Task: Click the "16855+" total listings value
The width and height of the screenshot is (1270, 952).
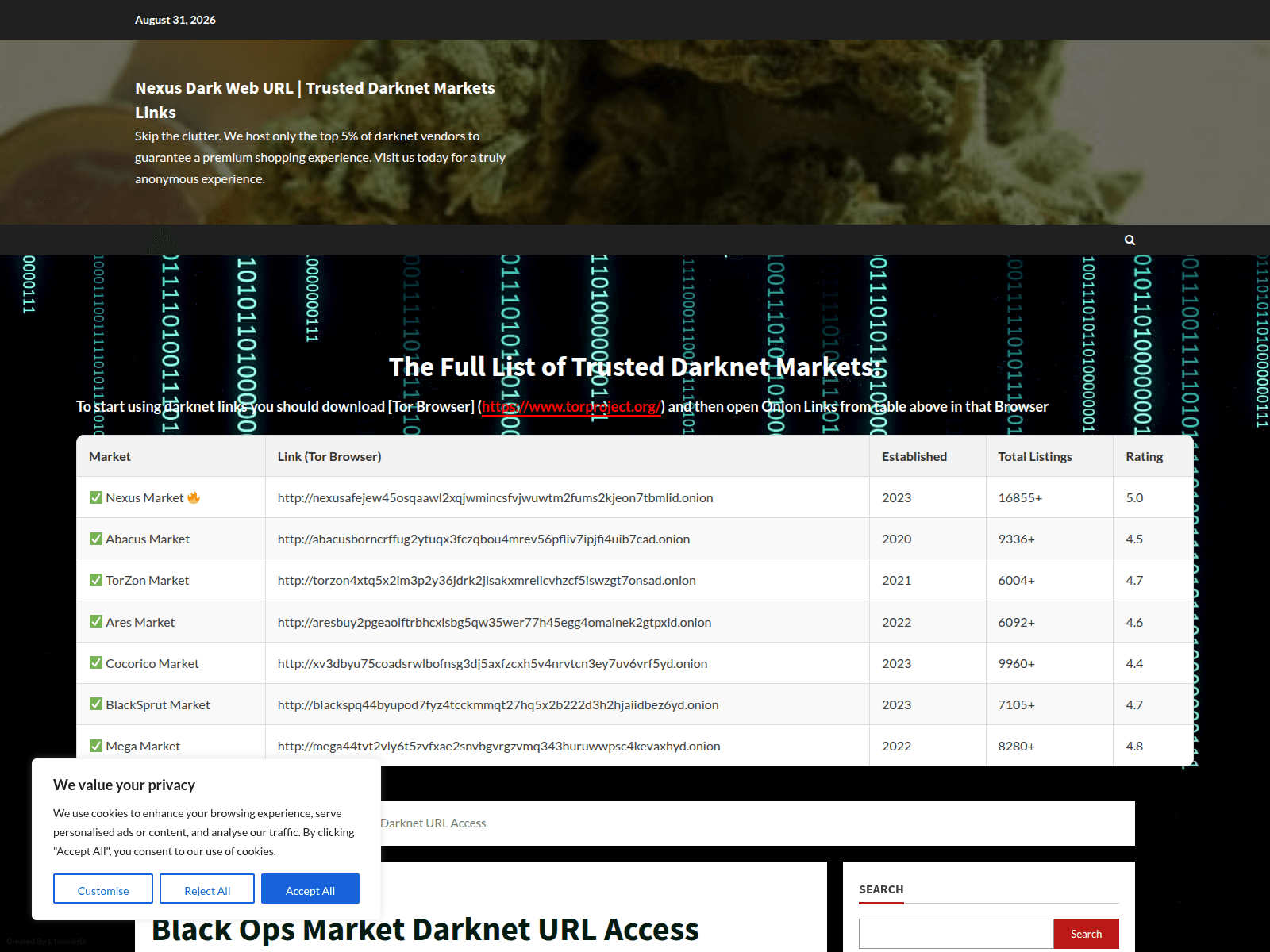Action: 1020,497
